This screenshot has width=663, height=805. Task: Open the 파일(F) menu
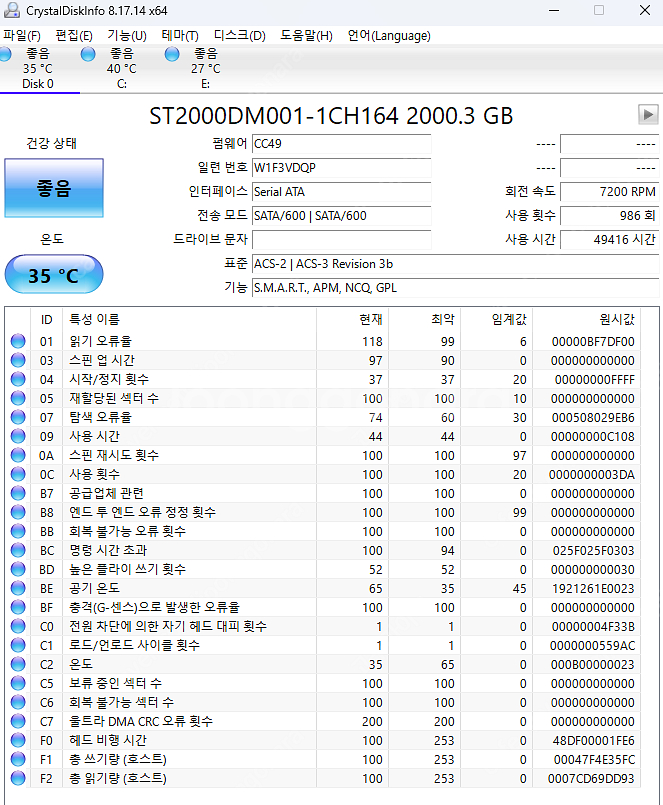pyautogui.click(x=22, y=36)
